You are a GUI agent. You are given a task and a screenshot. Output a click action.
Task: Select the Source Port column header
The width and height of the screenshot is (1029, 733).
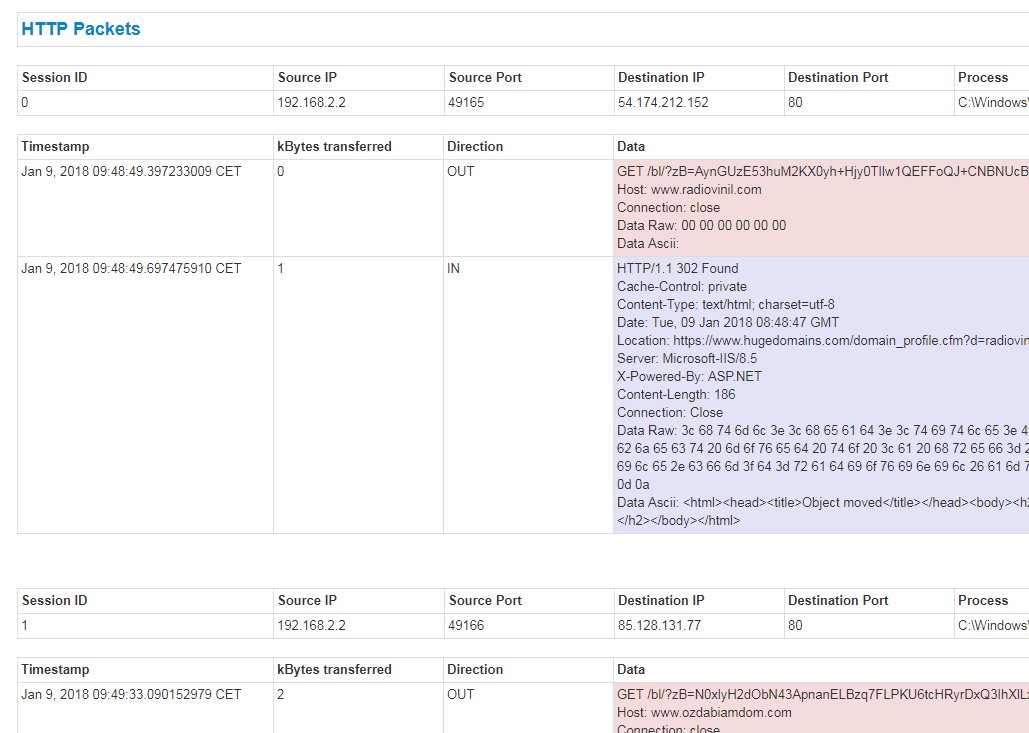pos(486,77)
